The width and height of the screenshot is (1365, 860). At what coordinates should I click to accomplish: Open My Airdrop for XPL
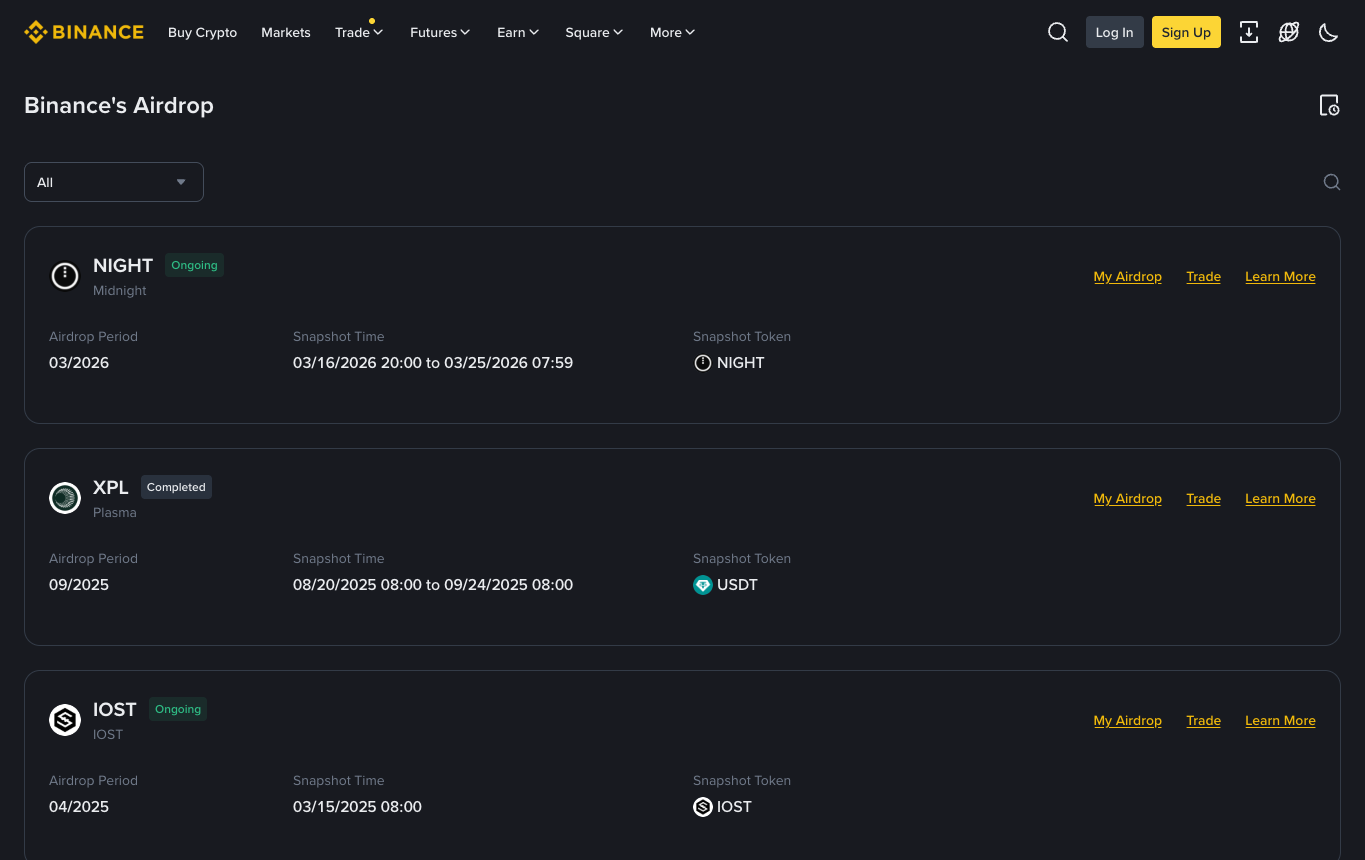[x=1128, y=499]
